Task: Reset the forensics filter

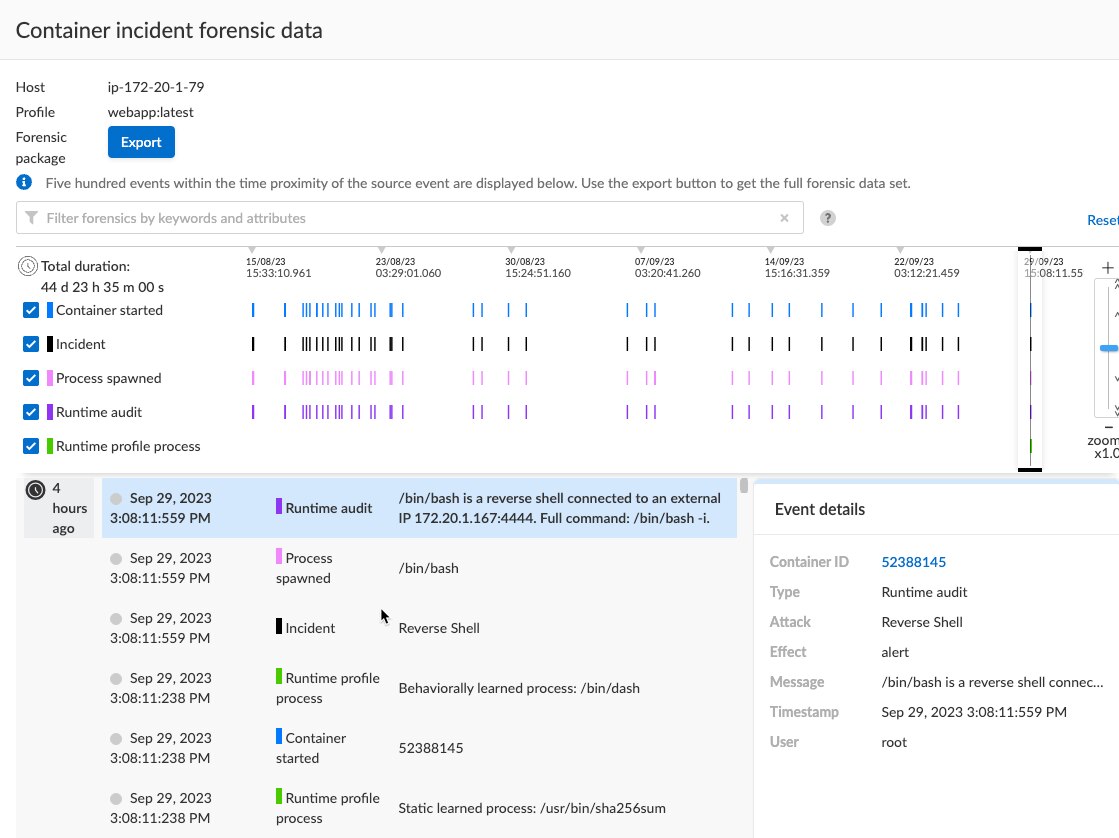Action: (1101, 219)
